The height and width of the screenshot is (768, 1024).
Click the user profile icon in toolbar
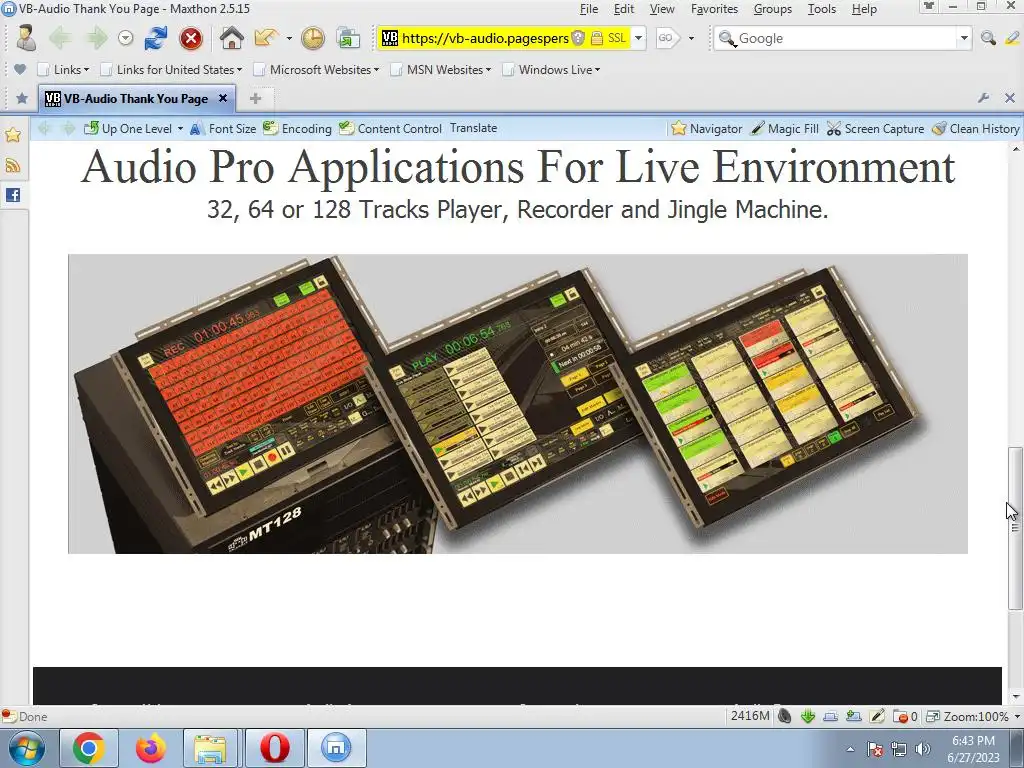pos(26,38)
